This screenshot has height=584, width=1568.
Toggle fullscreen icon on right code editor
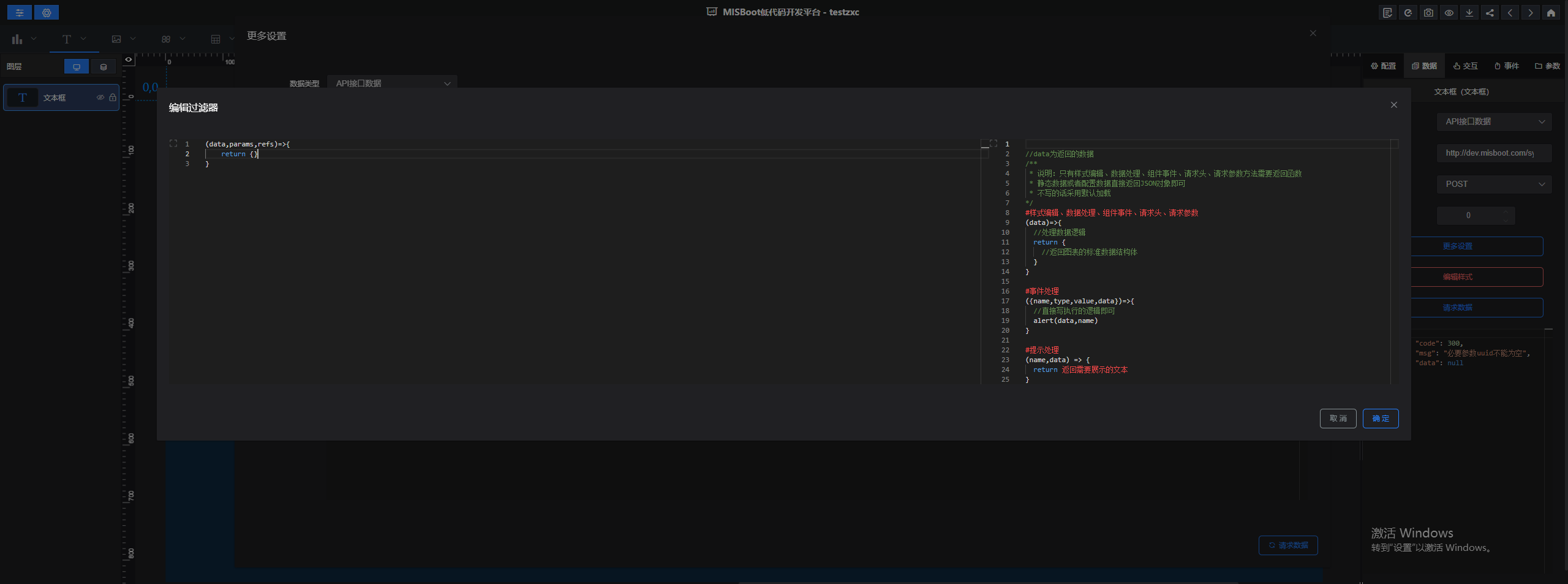(x=993, y=143)
